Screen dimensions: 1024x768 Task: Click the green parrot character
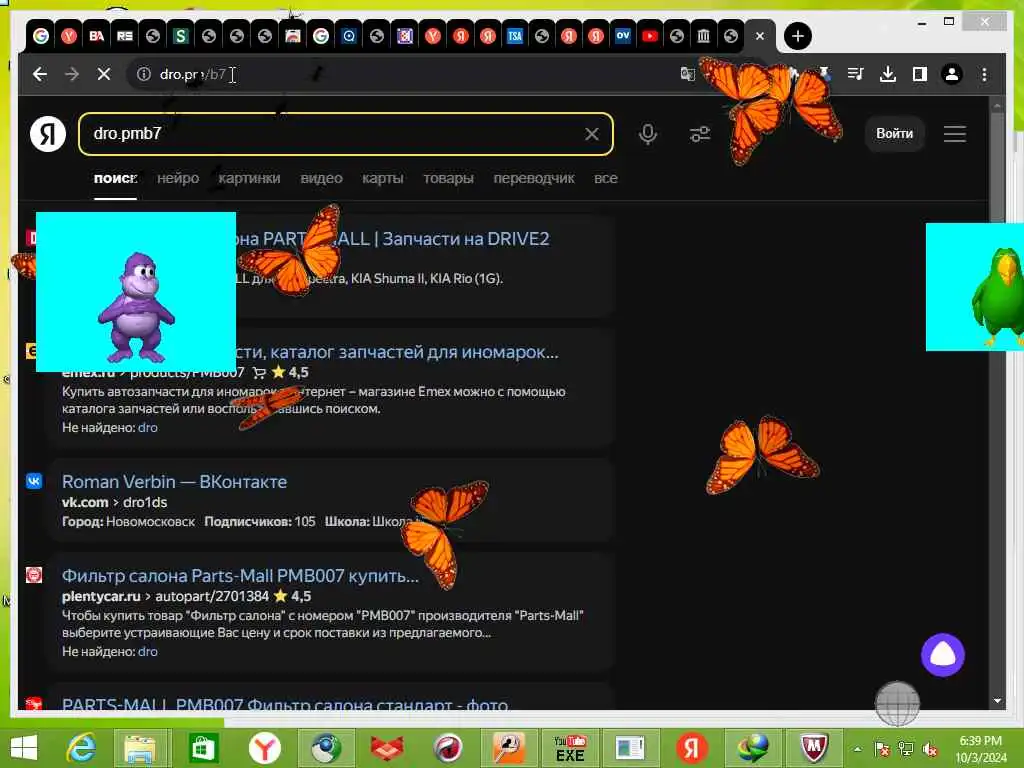997,296
